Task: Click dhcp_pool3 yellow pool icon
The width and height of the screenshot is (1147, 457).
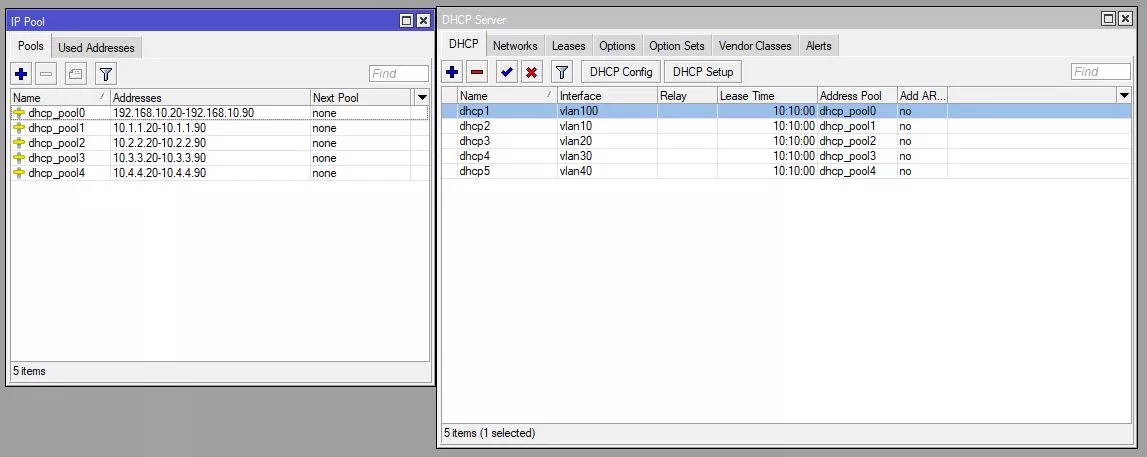Action: (19, 158)
